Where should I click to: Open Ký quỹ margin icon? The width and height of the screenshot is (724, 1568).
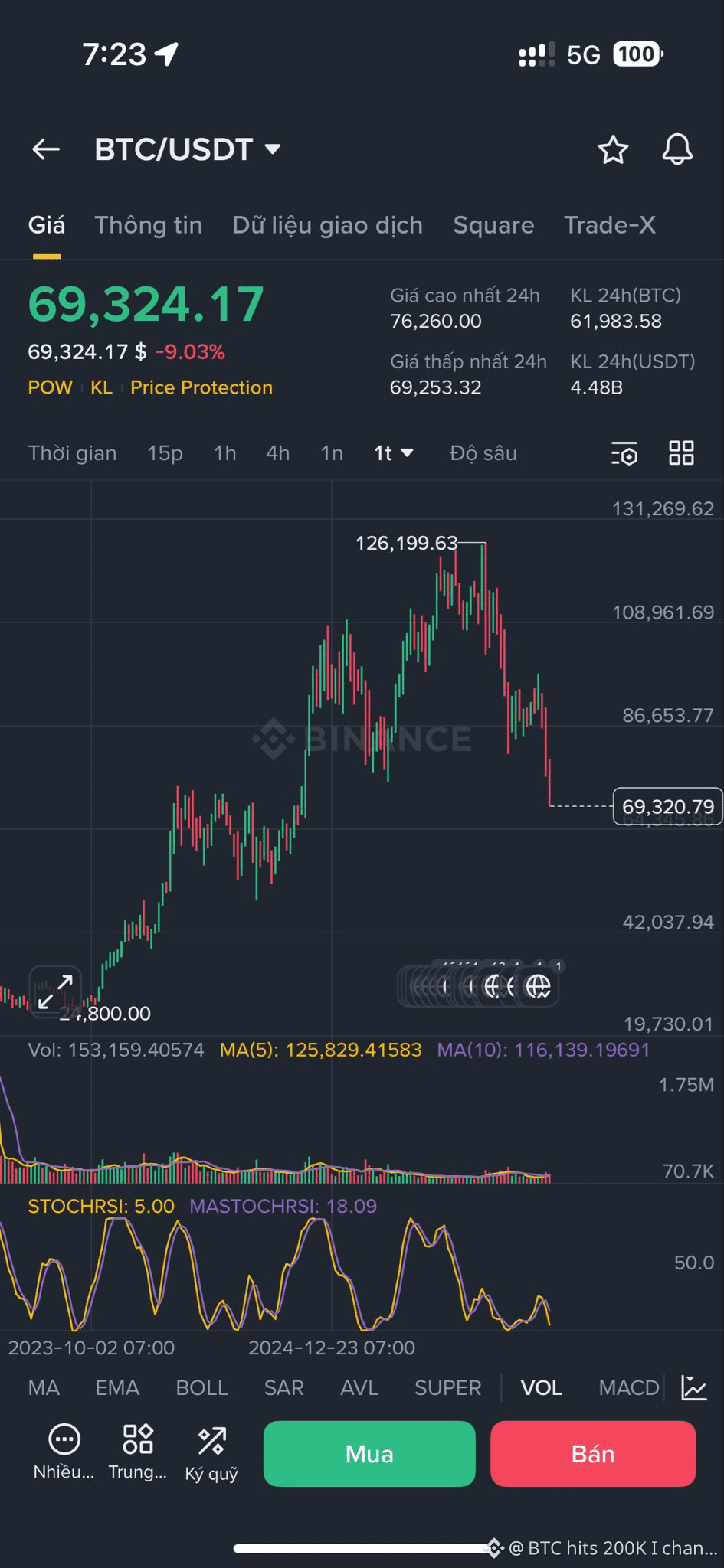(x=211, y=1440)
